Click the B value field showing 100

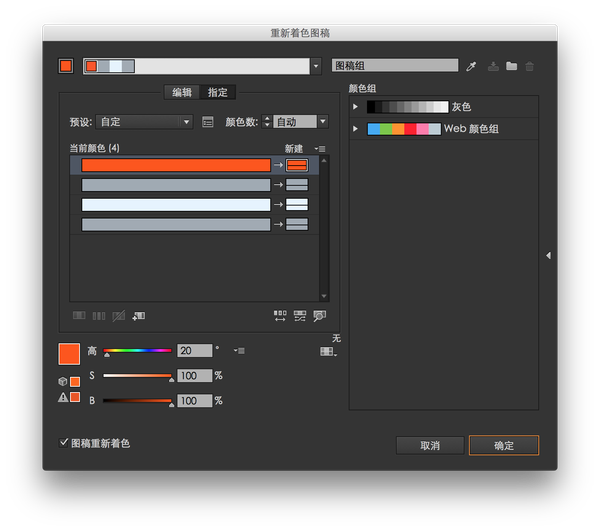point(194,401)
